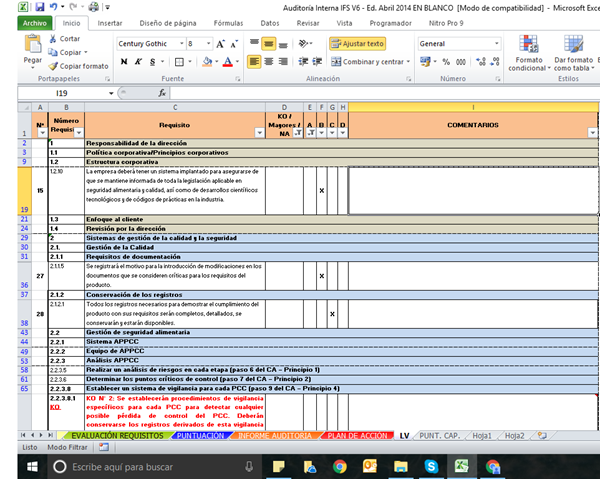The width and height of the screenshot is (600, 479).
Task: Click Dar formato como tabla
Action: [x=572, y=50]
